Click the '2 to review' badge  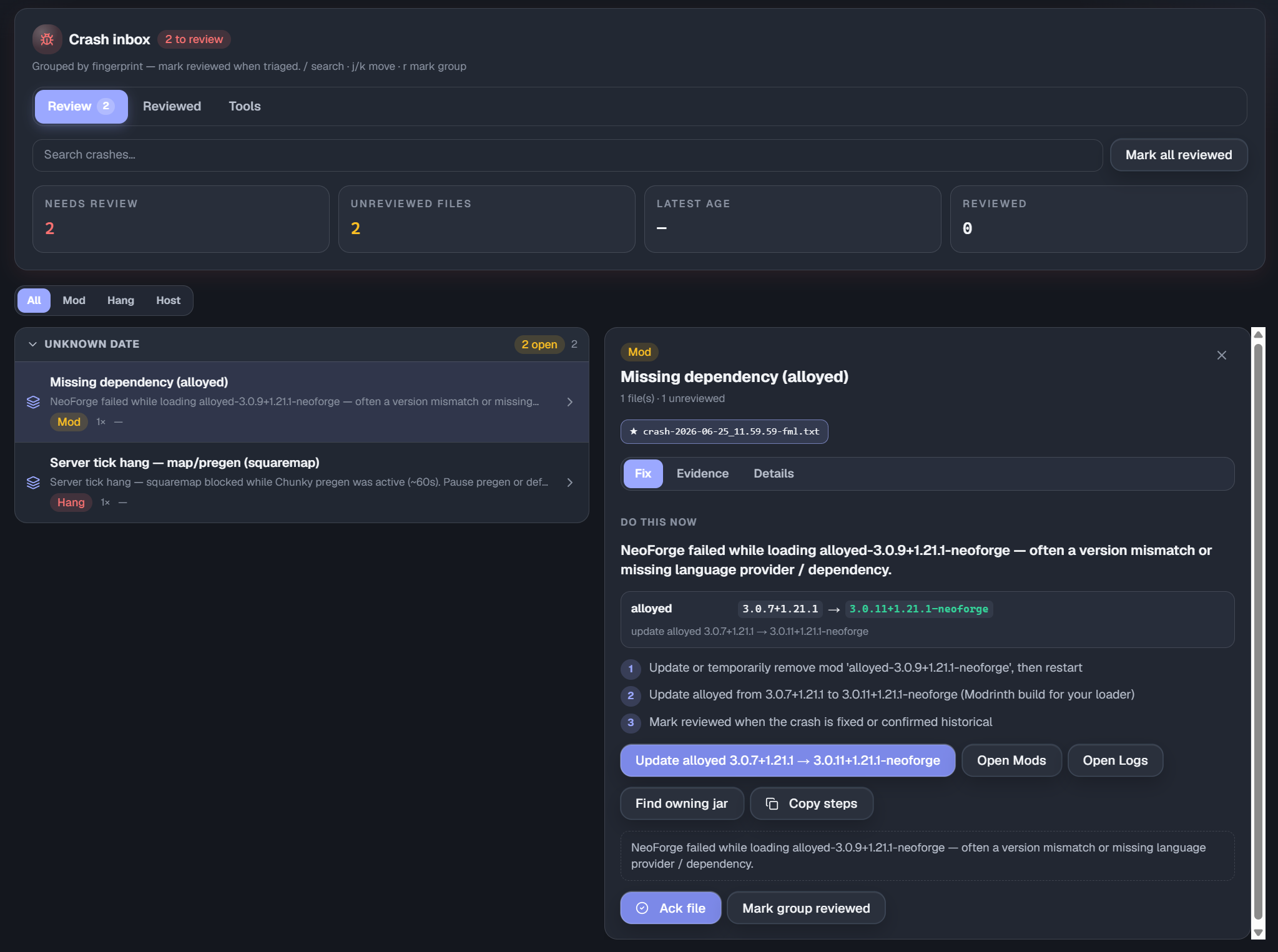pyautogui.click(x=194, y=39)
